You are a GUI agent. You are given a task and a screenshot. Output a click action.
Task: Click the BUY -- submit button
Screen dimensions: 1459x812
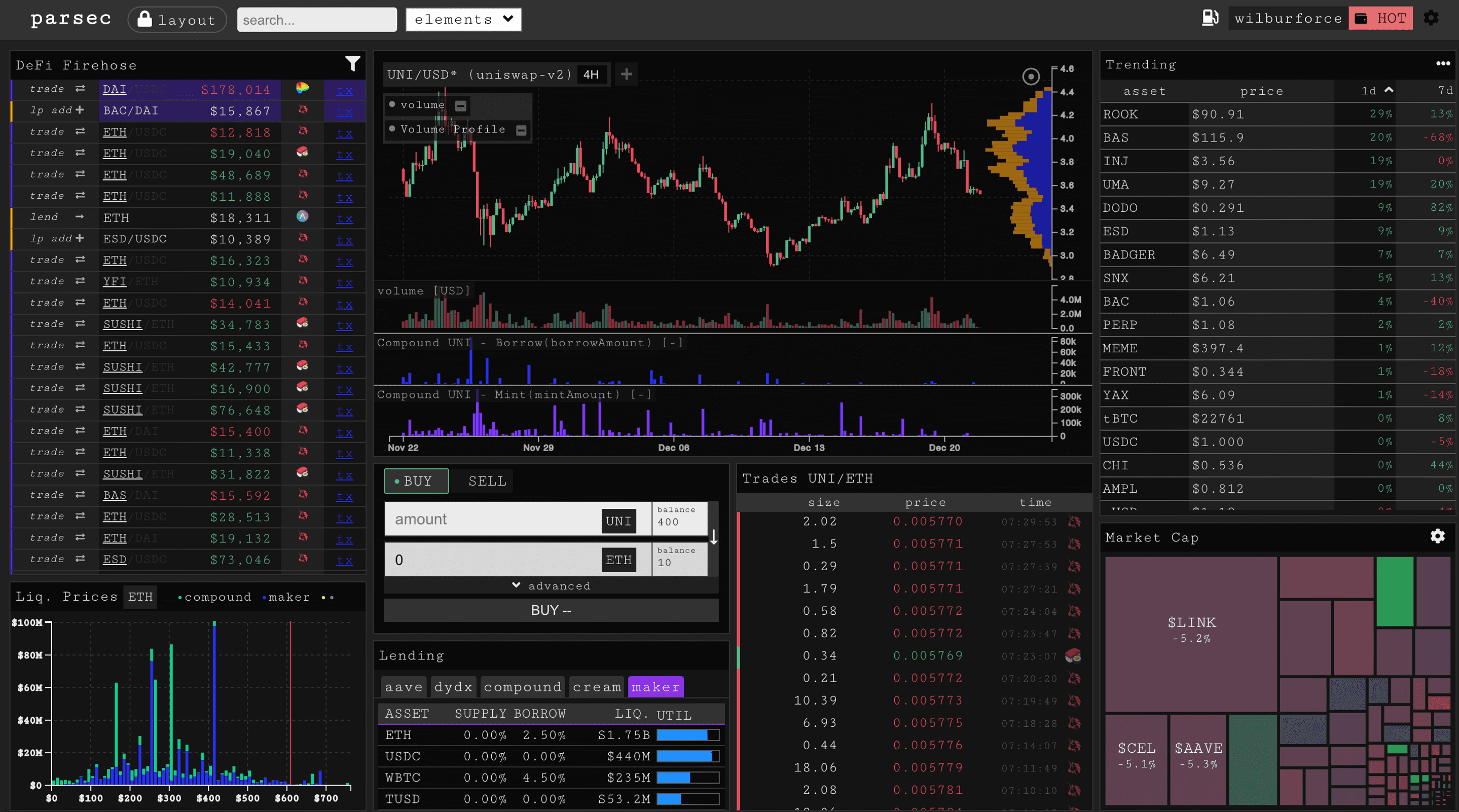click(x=551, y=610)
